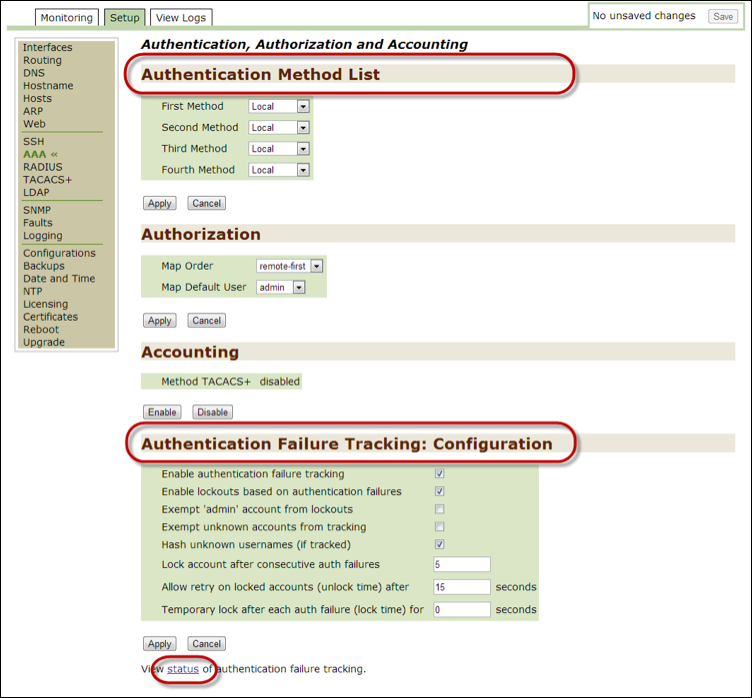Open the First Method dropdown

279,106
